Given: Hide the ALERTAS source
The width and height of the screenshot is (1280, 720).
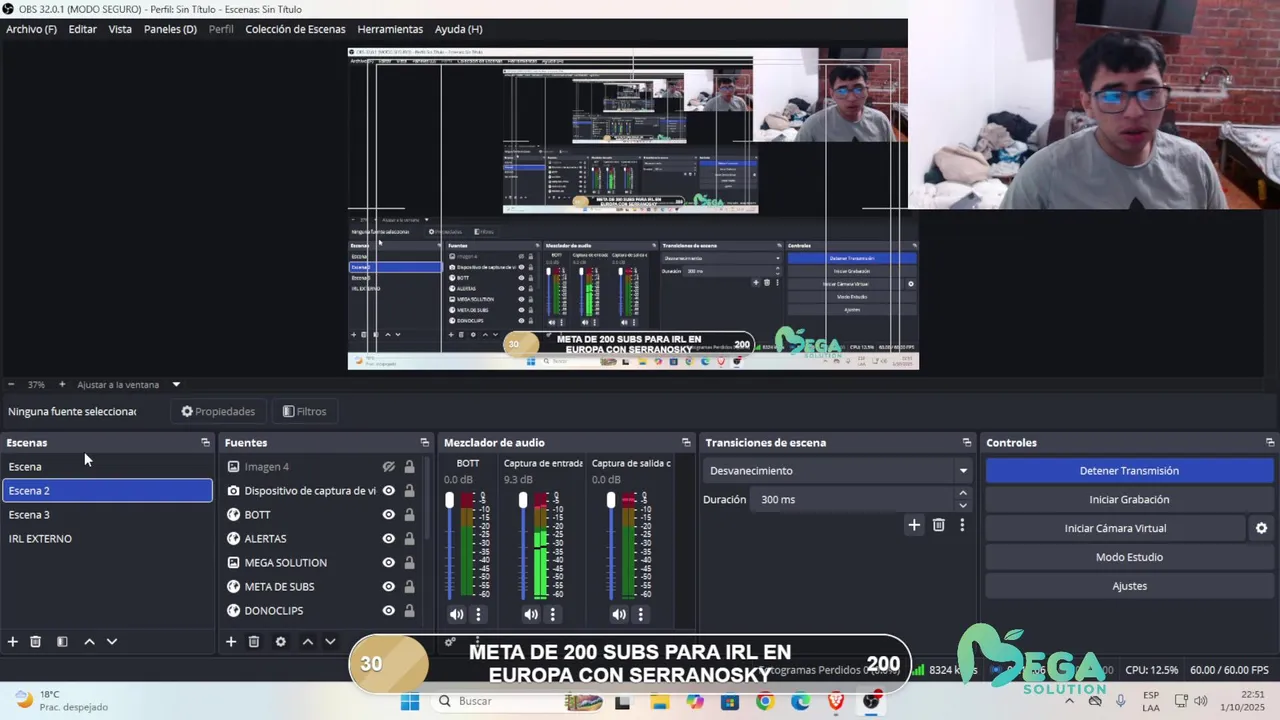Looking at the screenshot, I should 389,539.
